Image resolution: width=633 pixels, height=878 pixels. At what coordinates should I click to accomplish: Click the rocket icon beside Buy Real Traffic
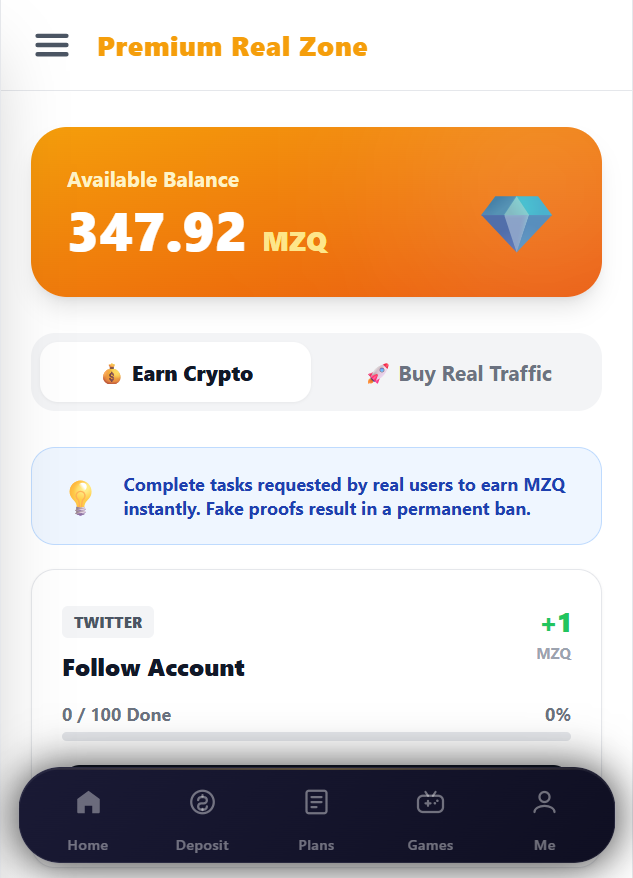tap(377, 374)
